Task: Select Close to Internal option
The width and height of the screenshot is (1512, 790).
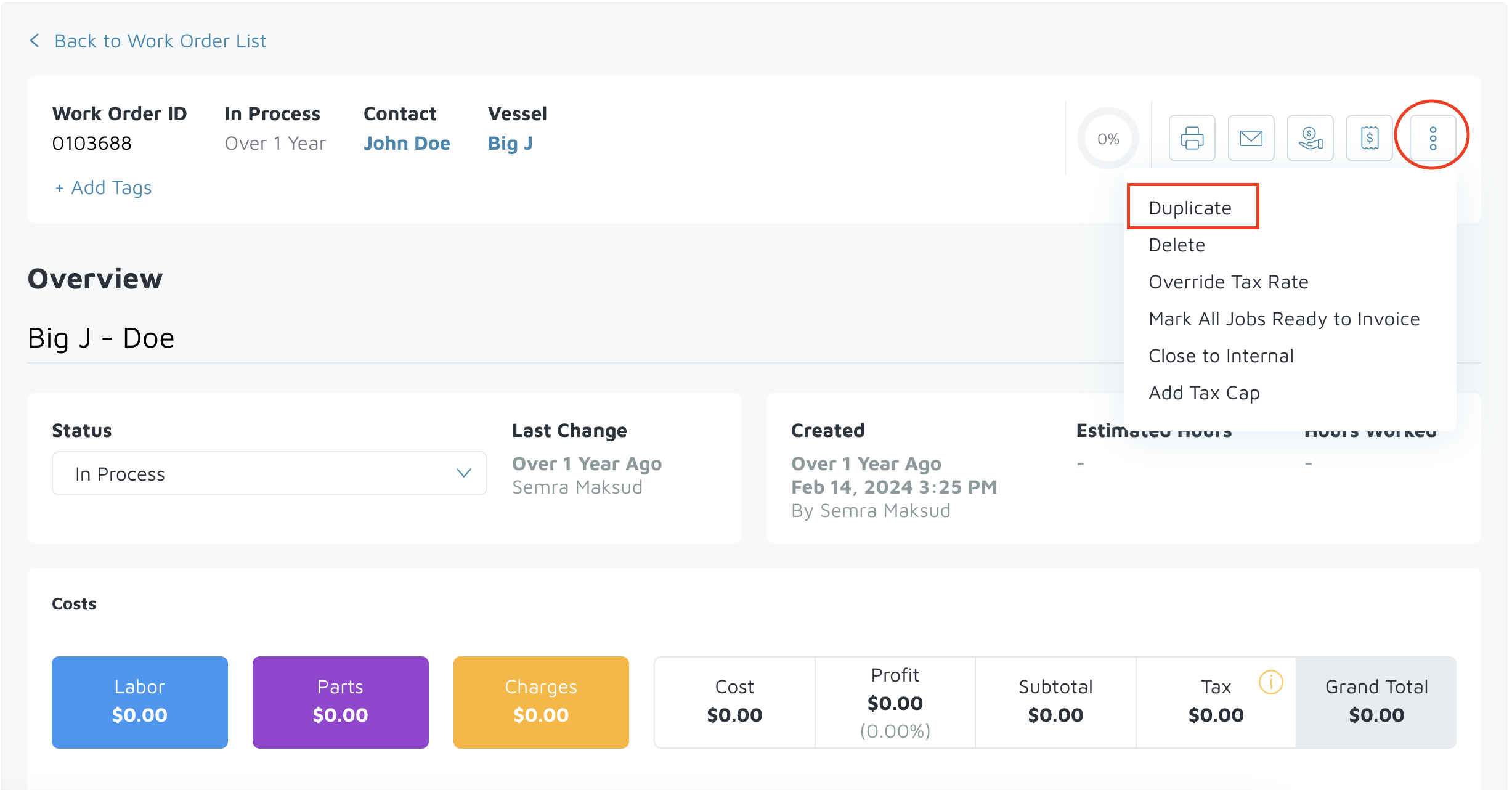Action: pos(1221,356)
